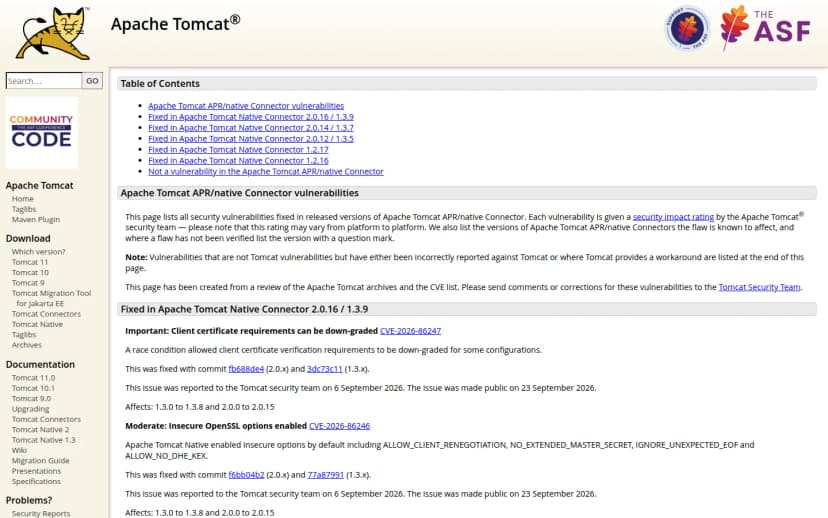Jump to Fixed in Native Connector 2.0.16 / 1.3.9
This screenshot has width=828, height=518.
(251, 117)
